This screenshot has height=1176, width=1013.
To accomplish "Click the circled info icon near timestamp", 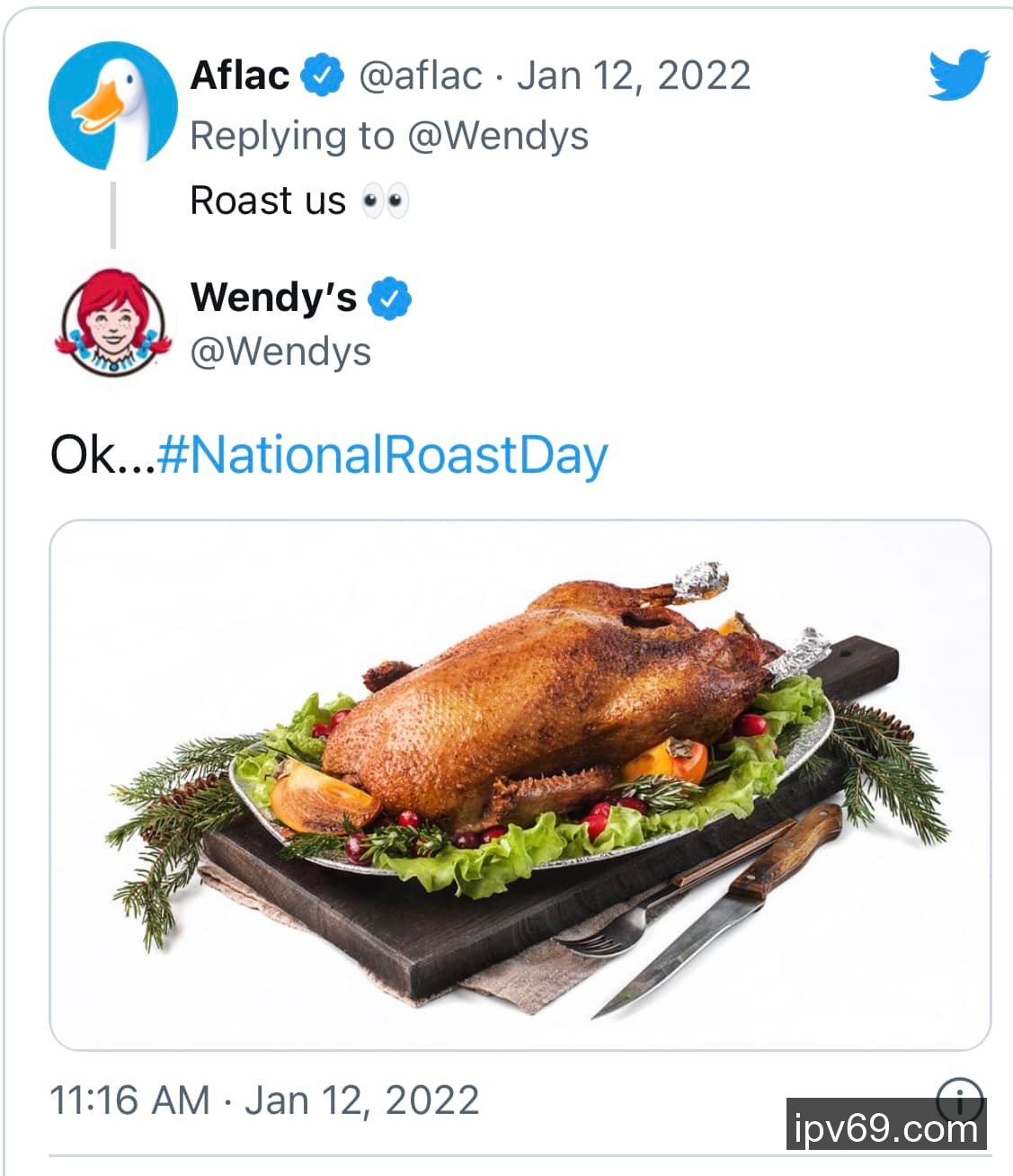I will pos(959,1098).
